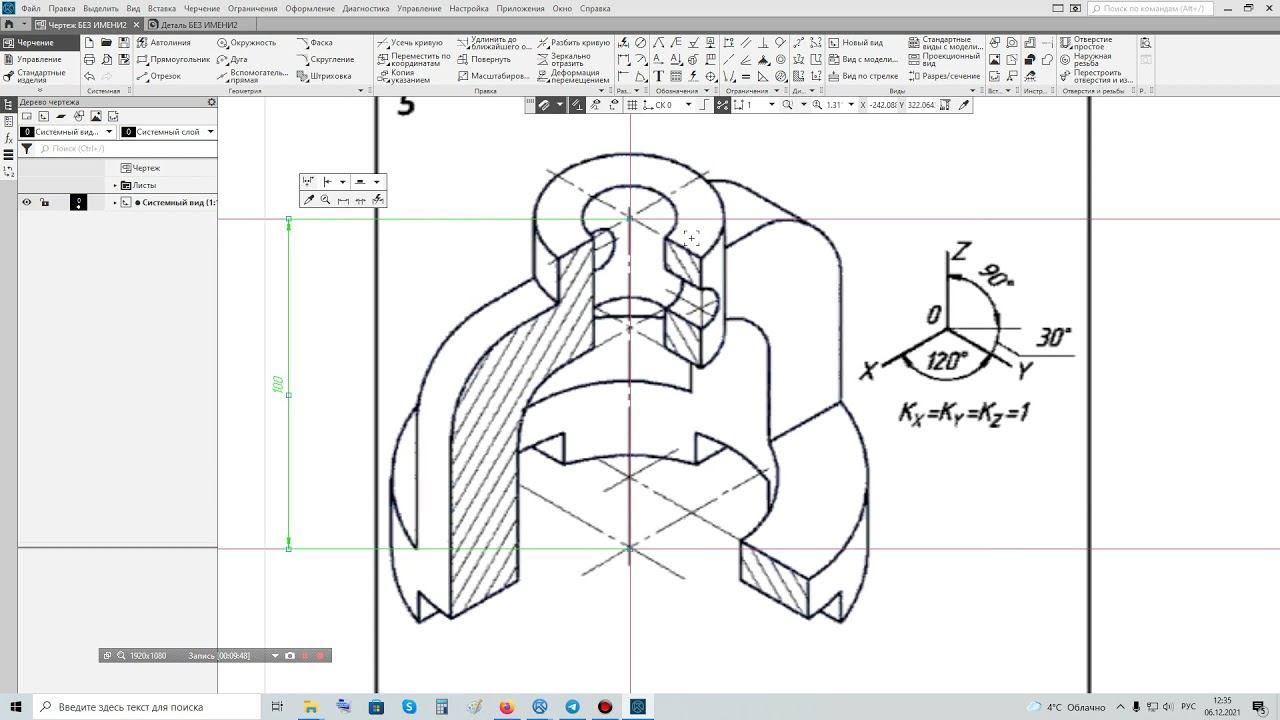Toggle the filter funnel in tree panel
Image resolution: width=1280 pixels, height=720 pixels.
click(27, 149)
